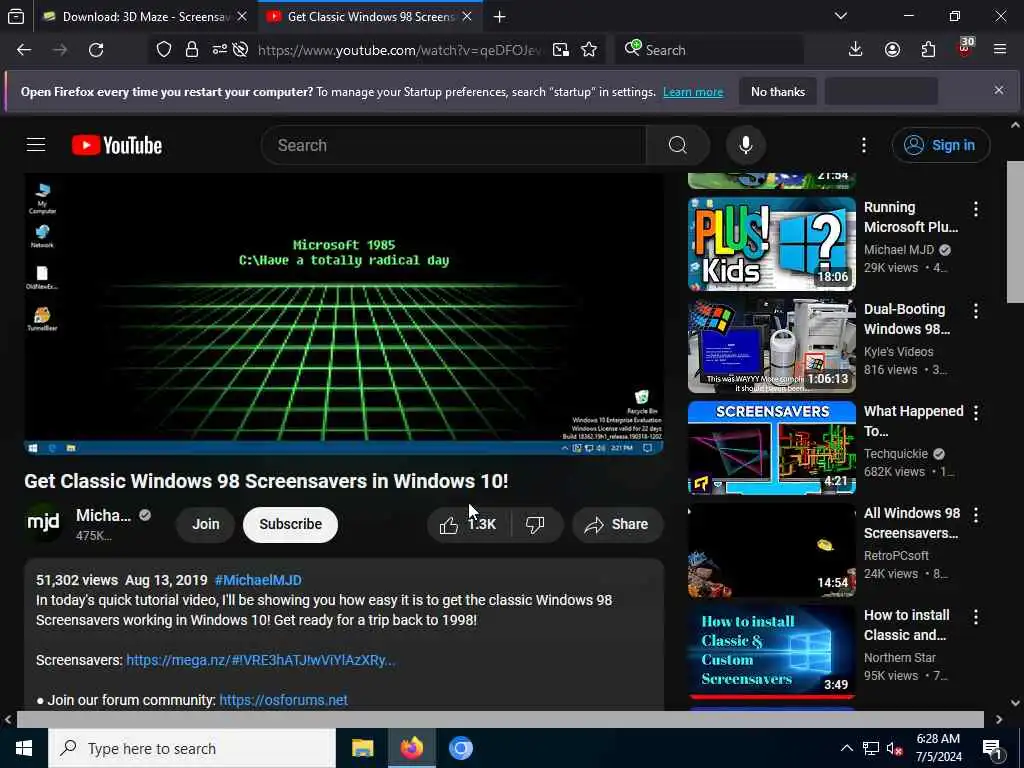Open File Explorer from taskbar
The width and height of the screenshot is (1024, 768).
(x=362, y=748)
